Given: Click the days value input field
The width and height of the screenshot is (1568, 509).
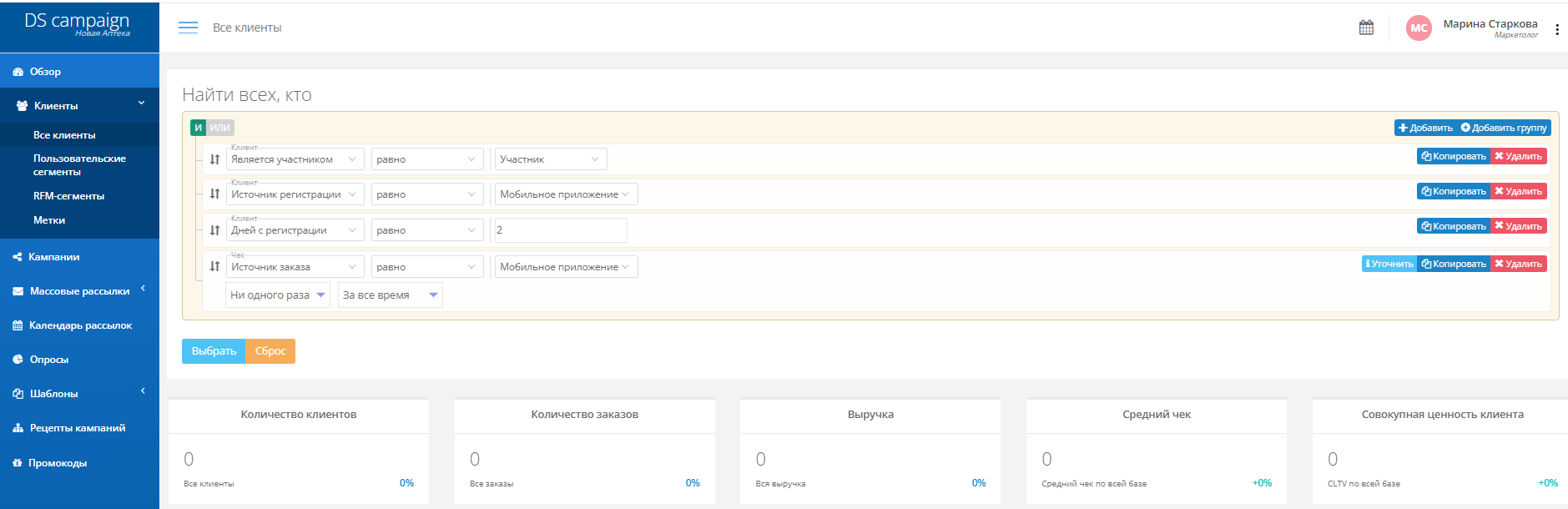Looking at the screenshot, I should point(560,230).
